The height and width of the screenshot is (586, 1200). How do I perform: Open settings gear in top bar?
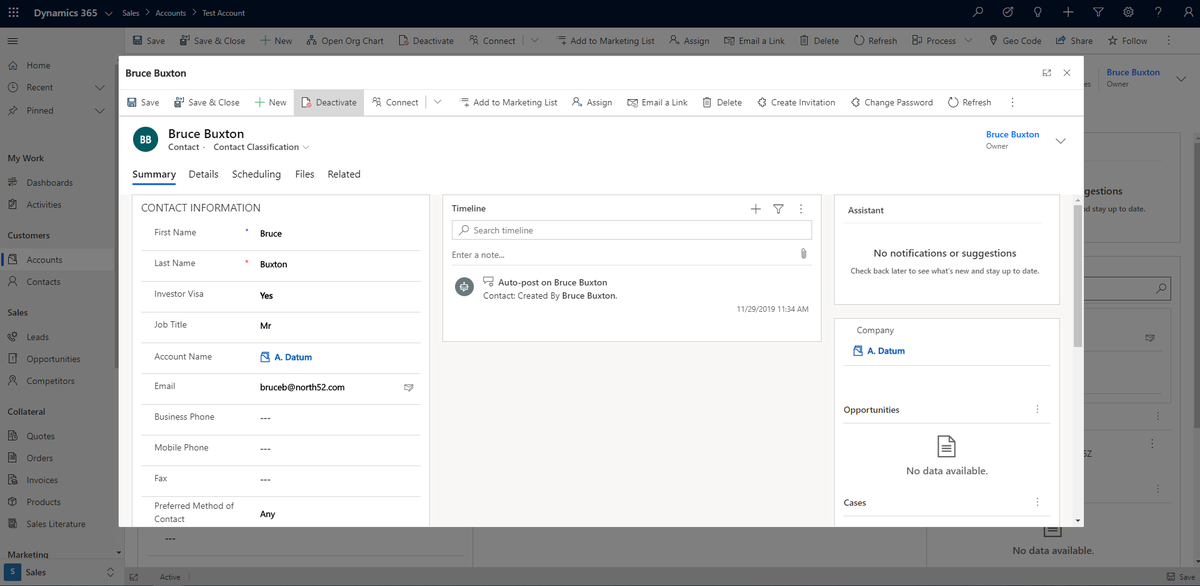point(1128,13)
